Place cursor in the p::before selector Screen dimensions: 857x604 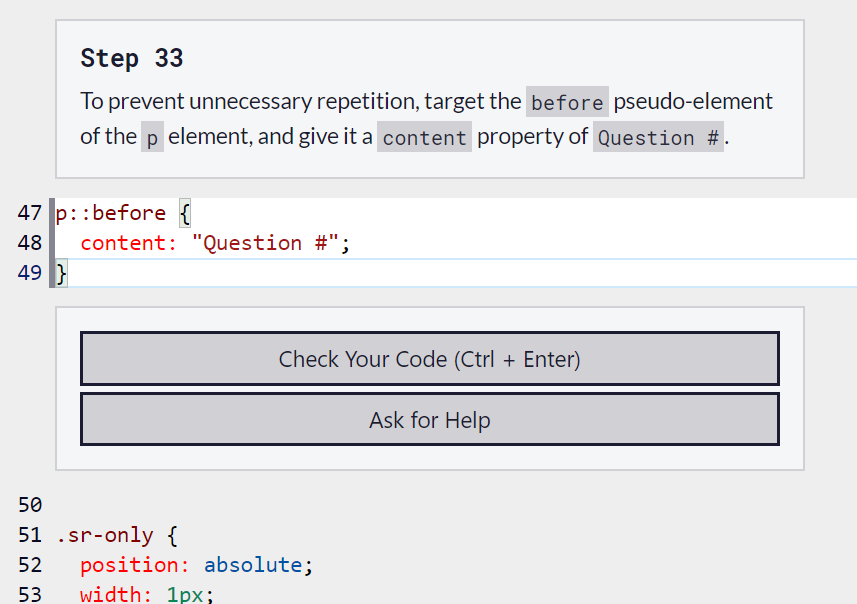pos(111,213)
